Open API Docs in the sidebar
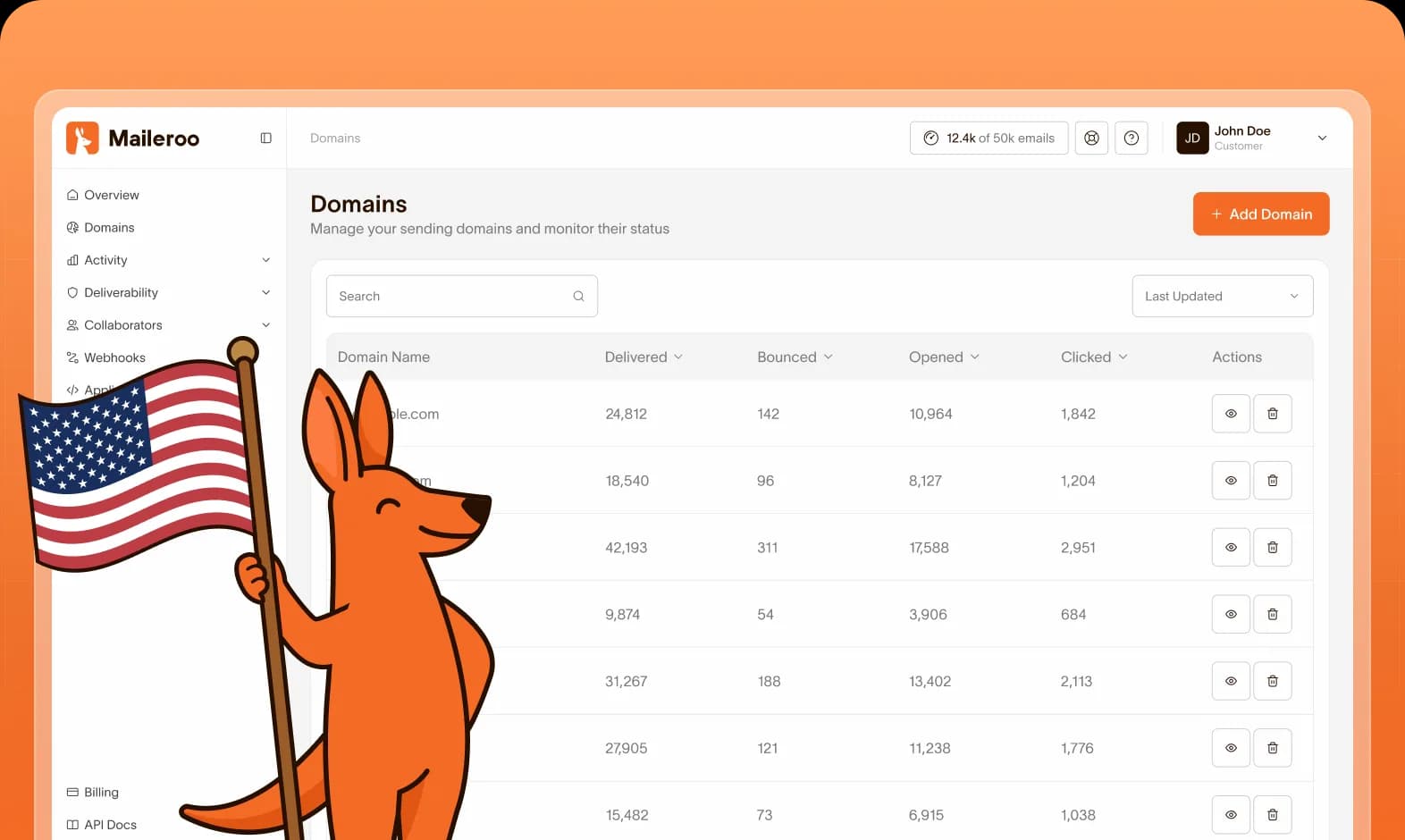 102,825
